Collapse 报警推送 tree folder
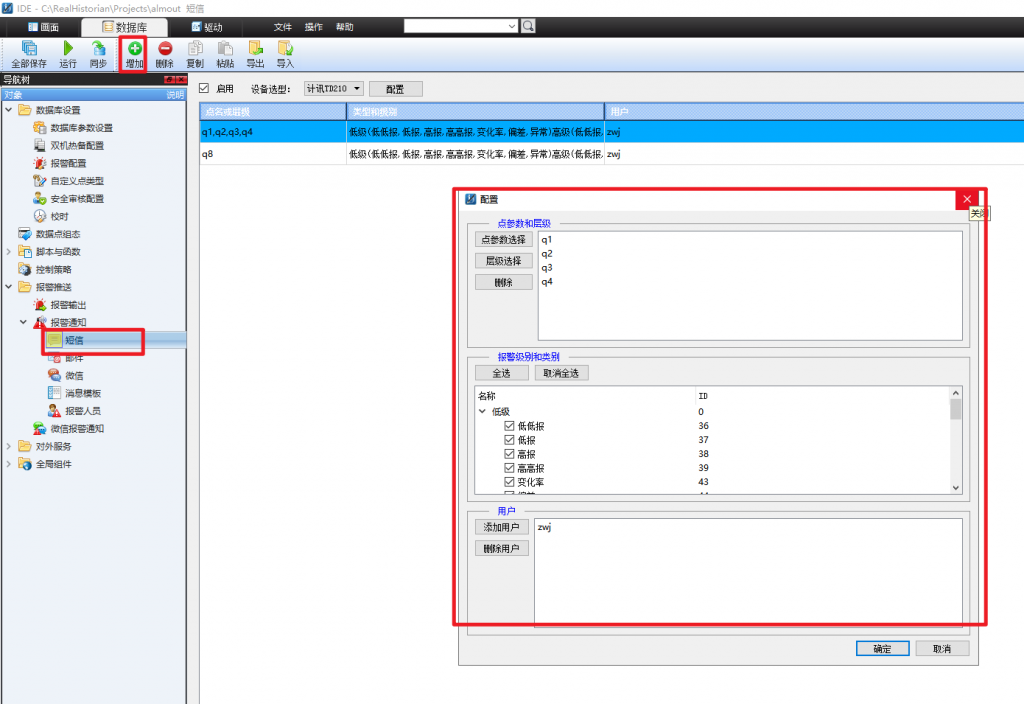The width and height of the screenshot is (1024, 704). click(x=8, y=287)
